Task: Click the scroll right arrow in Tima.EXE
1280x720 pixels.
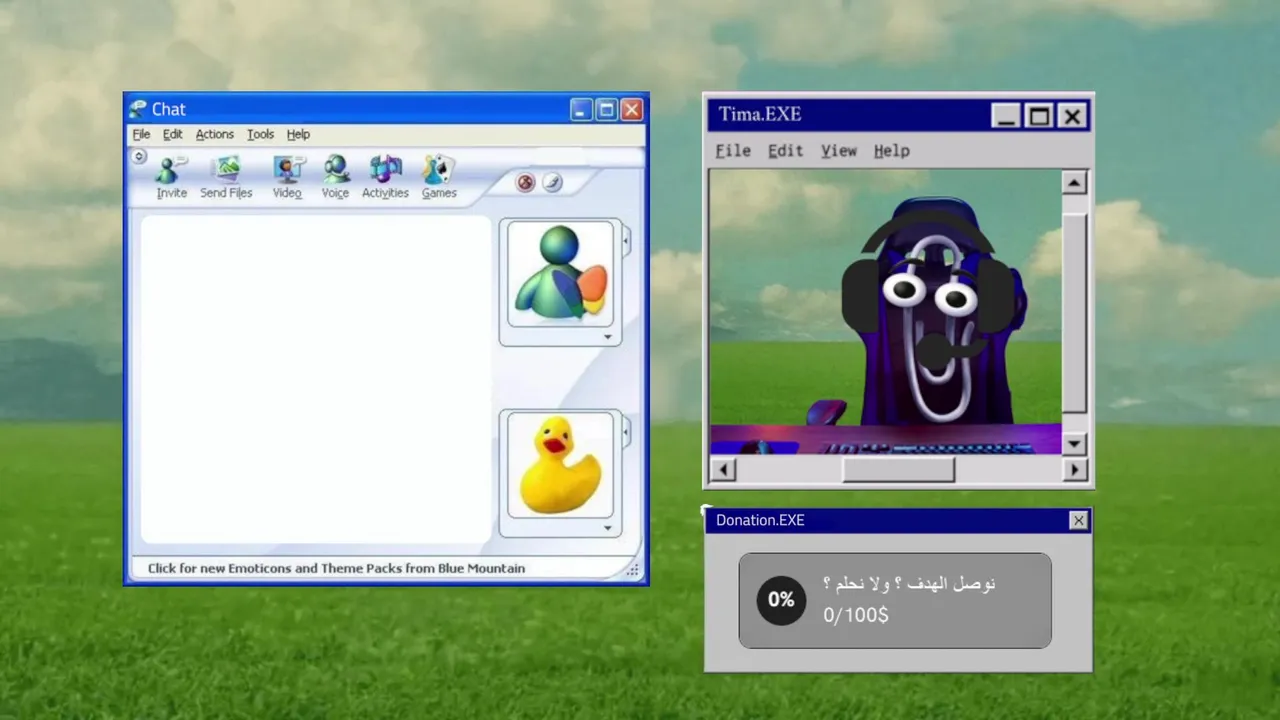Action: click(x=1075, y=468)
